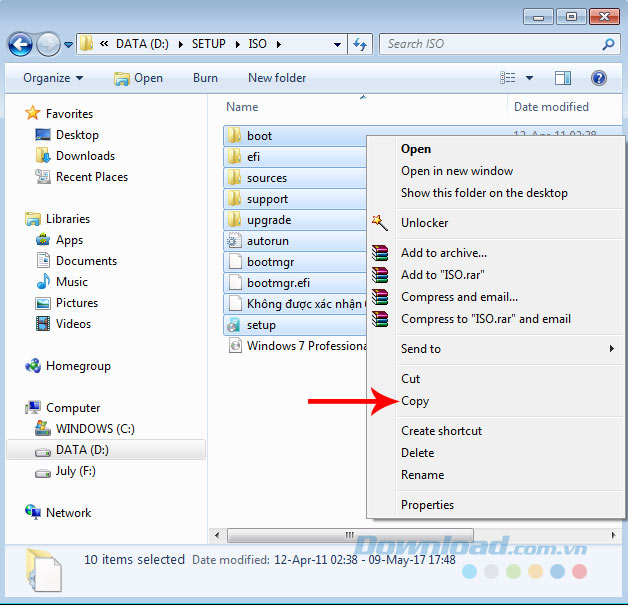Open the Apps library
The width and height of the screenshot is (628, 605).
59,240
